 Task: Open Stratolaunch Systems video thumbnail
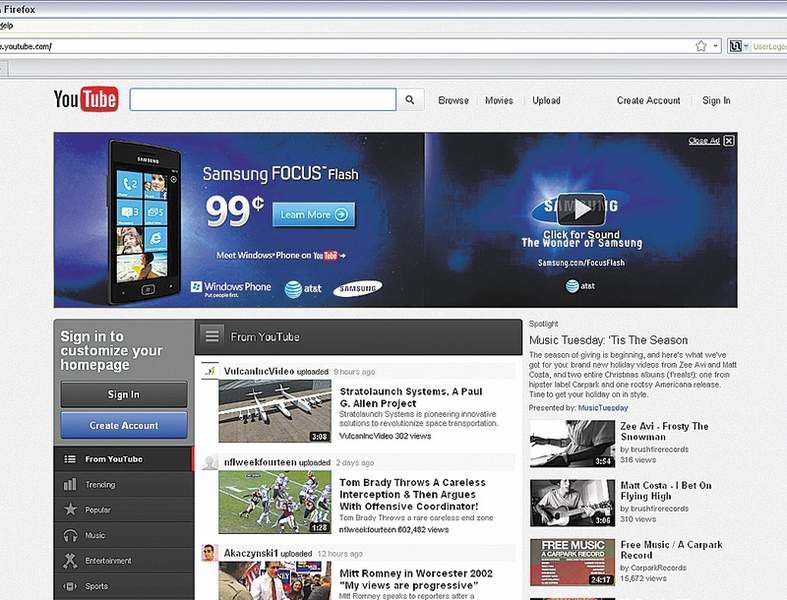click(275, 411)
